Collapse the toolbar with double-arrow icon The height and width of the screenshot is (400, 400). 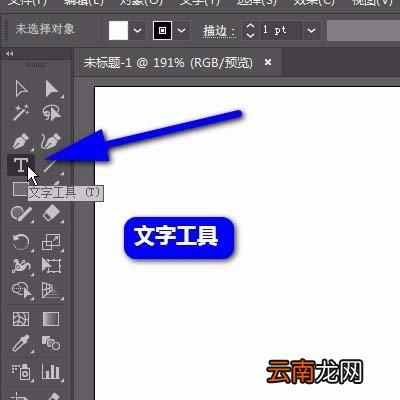coord(10,53)
